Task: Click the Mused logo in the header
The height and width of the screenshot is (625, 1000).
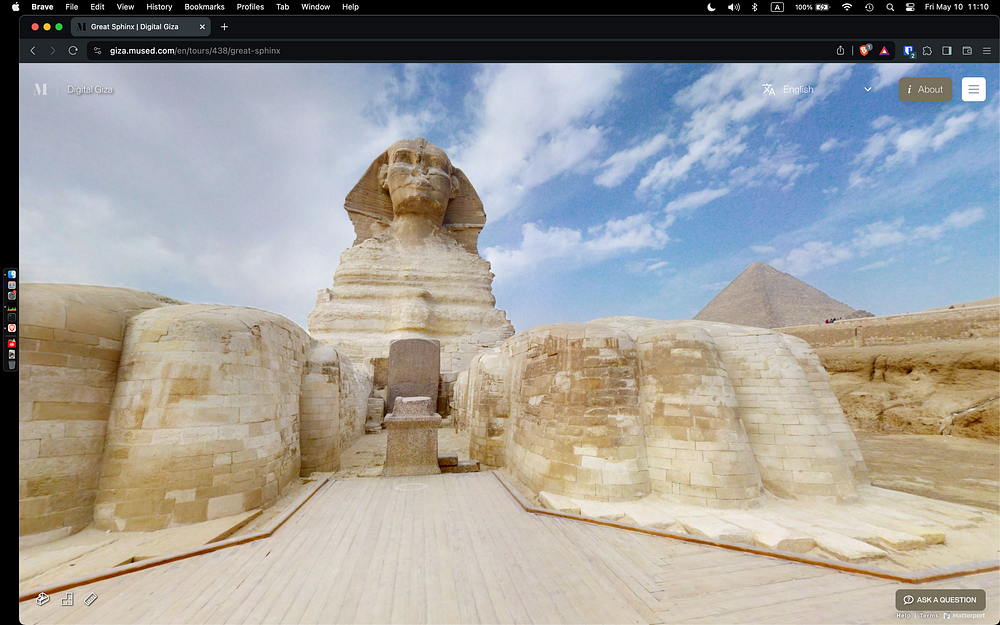Action: 40,89
